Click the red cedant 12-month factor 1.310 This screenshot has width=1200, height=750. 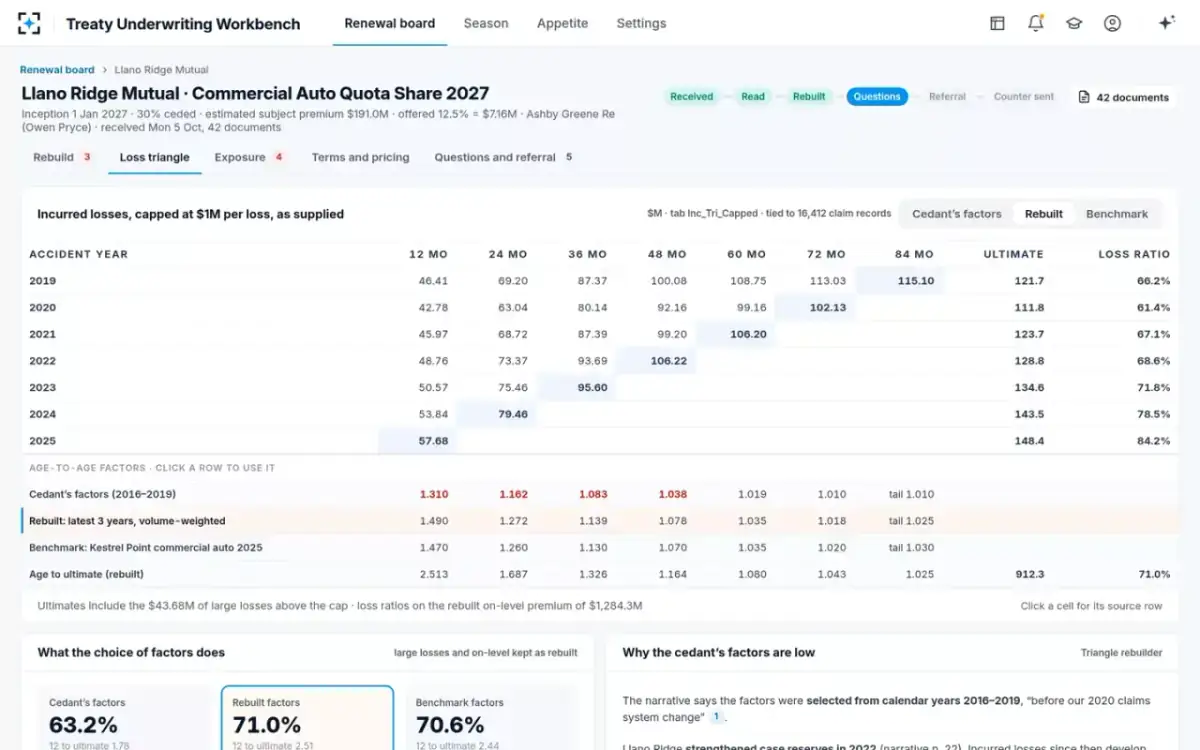click(433, 494)
